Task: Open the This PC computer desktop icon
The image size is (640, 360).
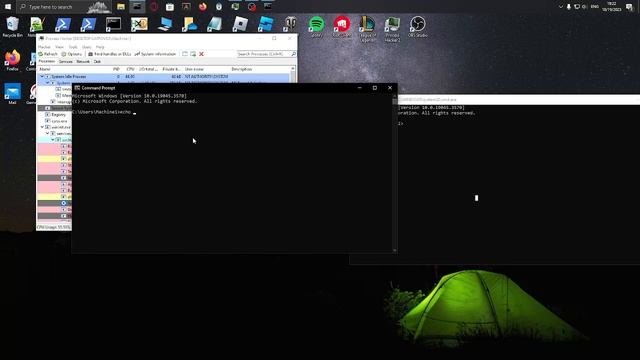Action: click(164, 24)
